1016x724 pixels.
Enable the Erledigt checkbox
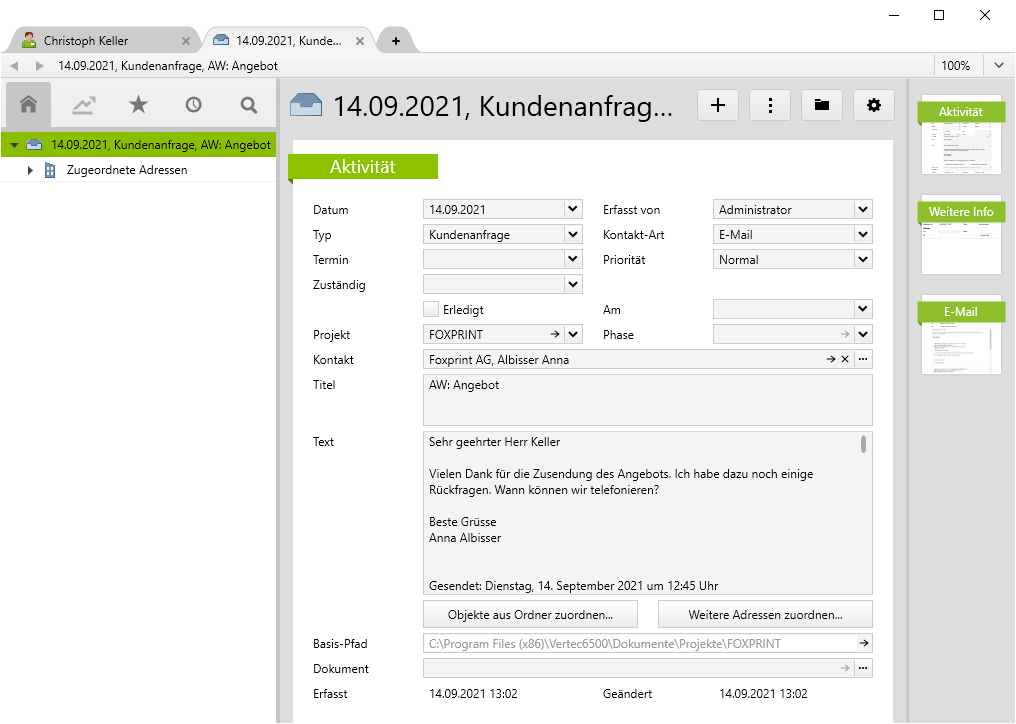tap(430, 309)
